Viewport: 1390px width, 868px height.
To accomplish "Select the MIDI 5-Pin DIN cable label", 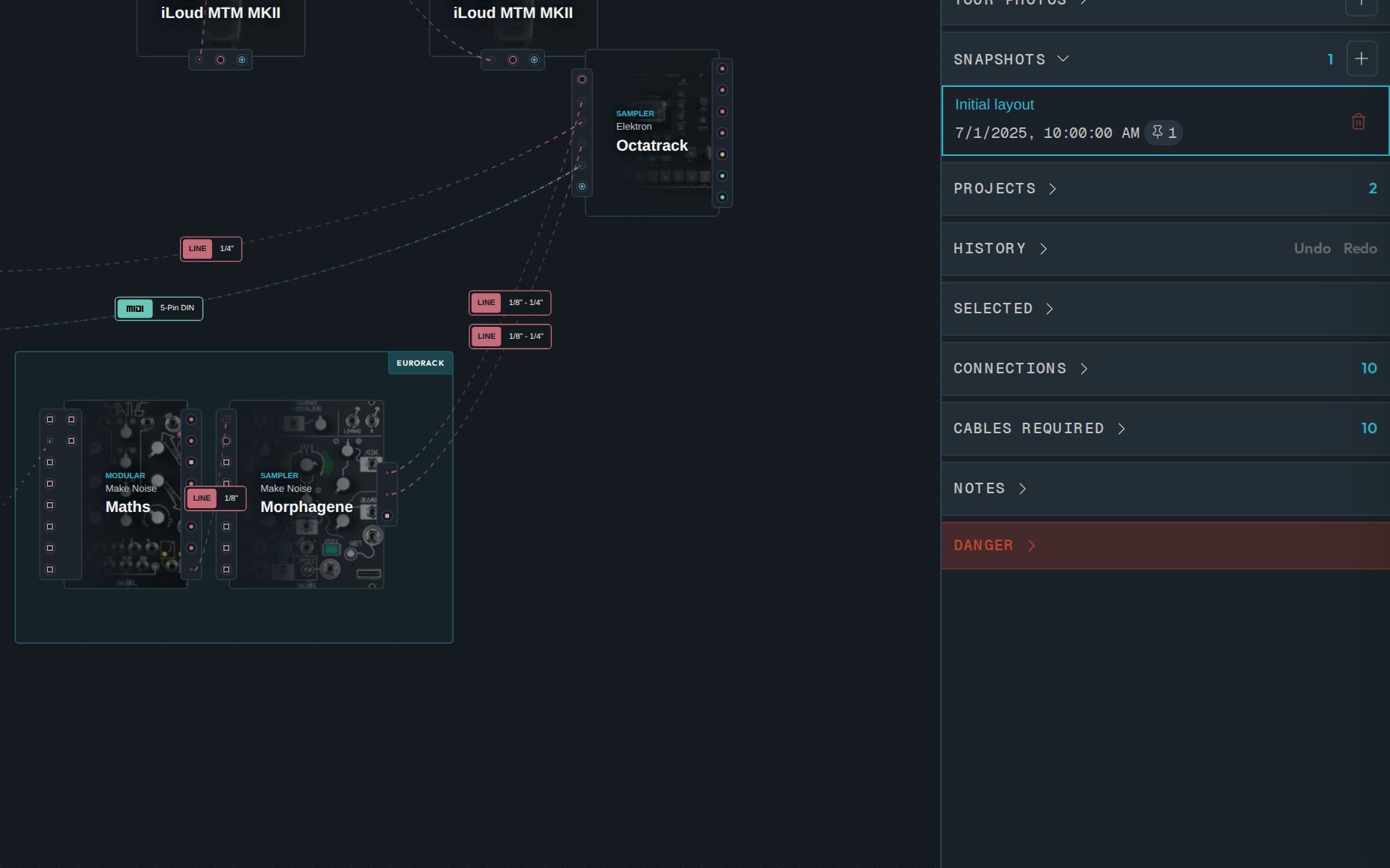I will coord(159,308).
